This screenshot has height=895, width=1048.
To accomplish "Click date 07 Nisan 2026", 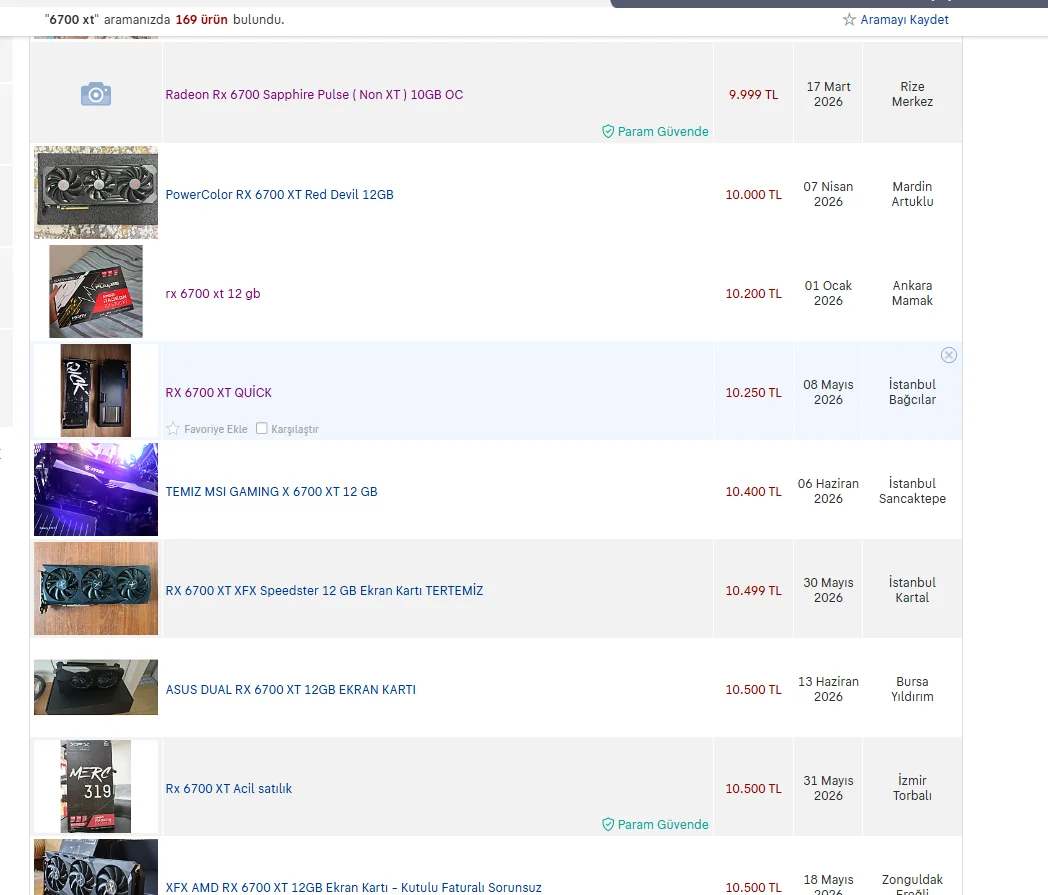I will (x=828, y=194).
